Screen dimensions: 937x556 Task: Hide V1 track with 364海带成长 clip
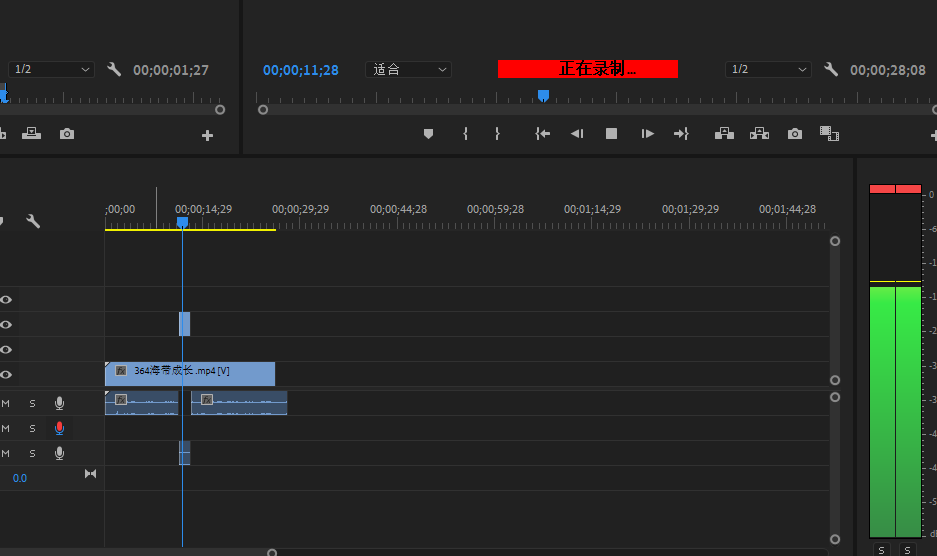point(6,375)
